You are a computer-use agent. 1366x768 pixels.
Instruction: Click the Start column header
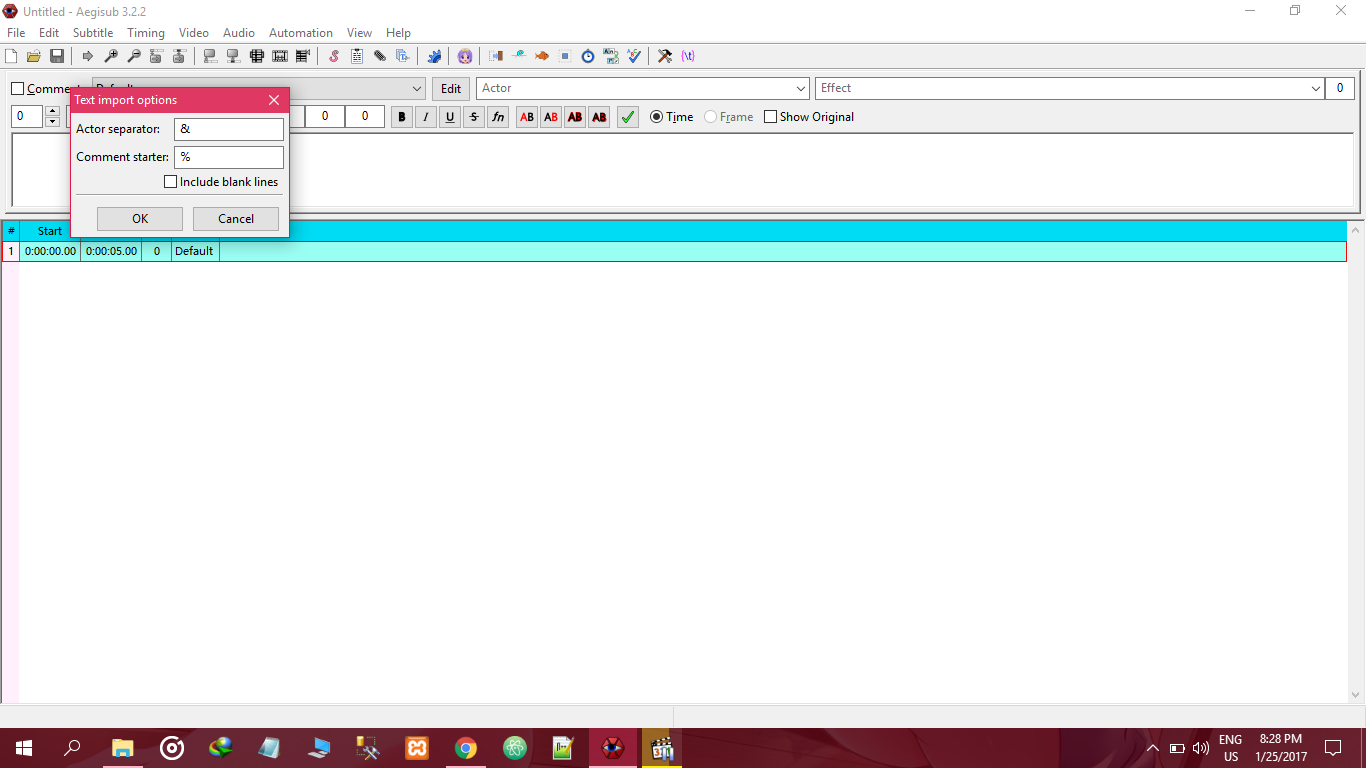point(50,231)
